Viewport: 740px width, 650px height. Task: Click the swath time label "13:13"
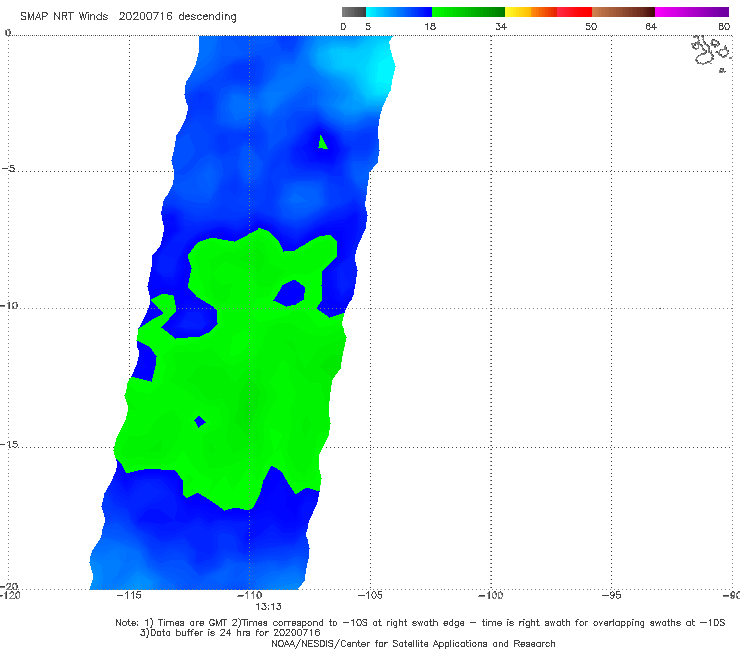click(x=269, y=607)
